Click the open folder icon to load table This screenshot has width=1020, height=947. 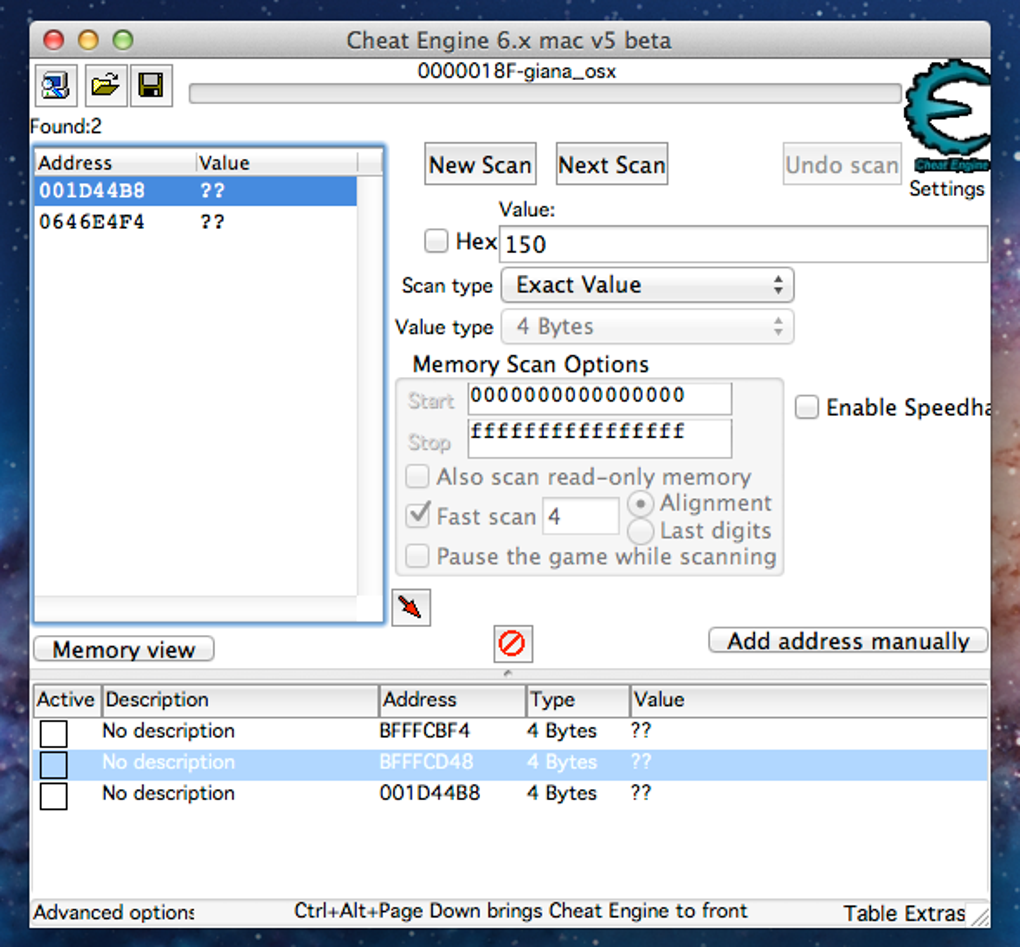105,85
